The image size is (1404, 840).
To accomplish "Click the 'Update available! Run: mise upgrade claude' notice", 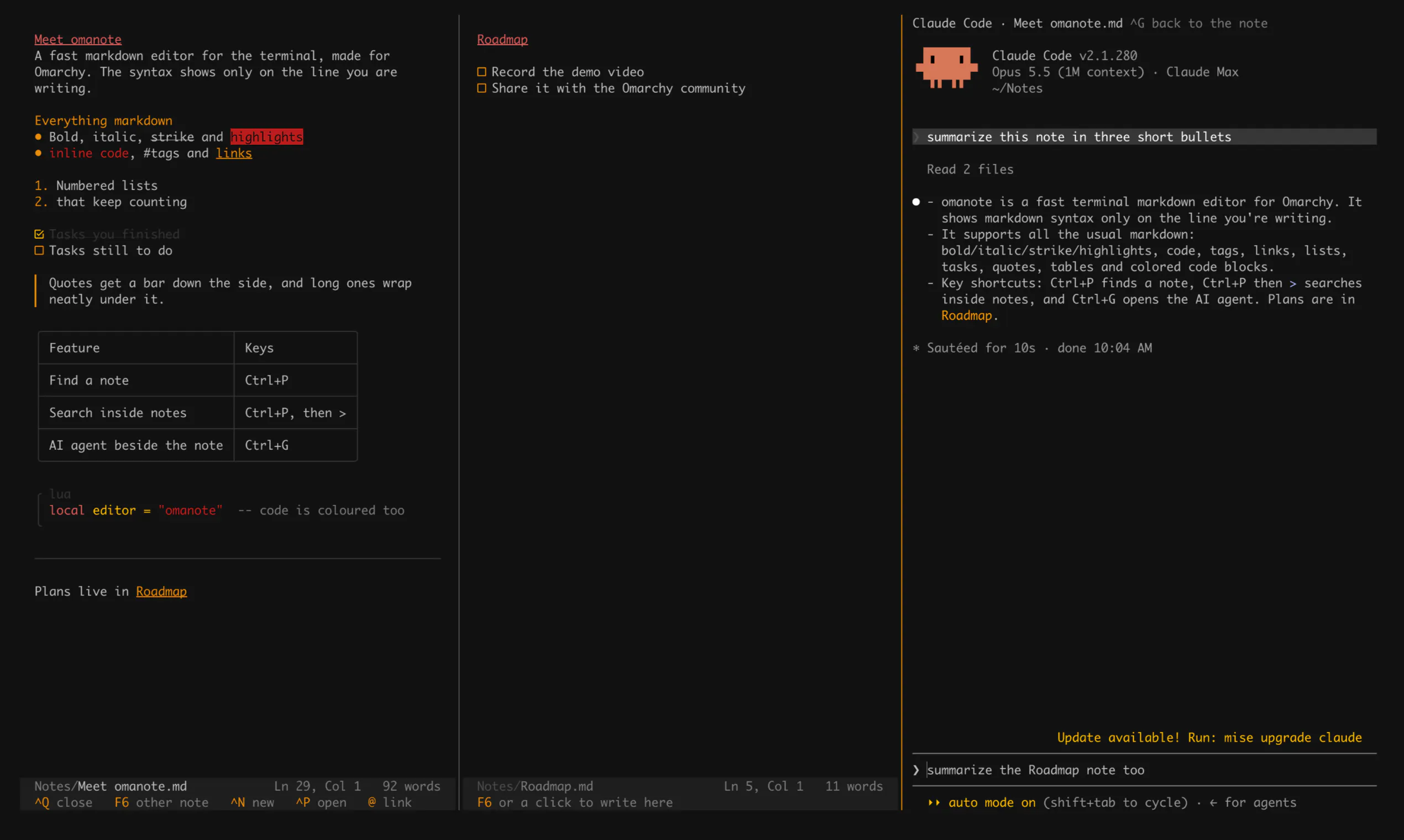I will point(1209,737).
